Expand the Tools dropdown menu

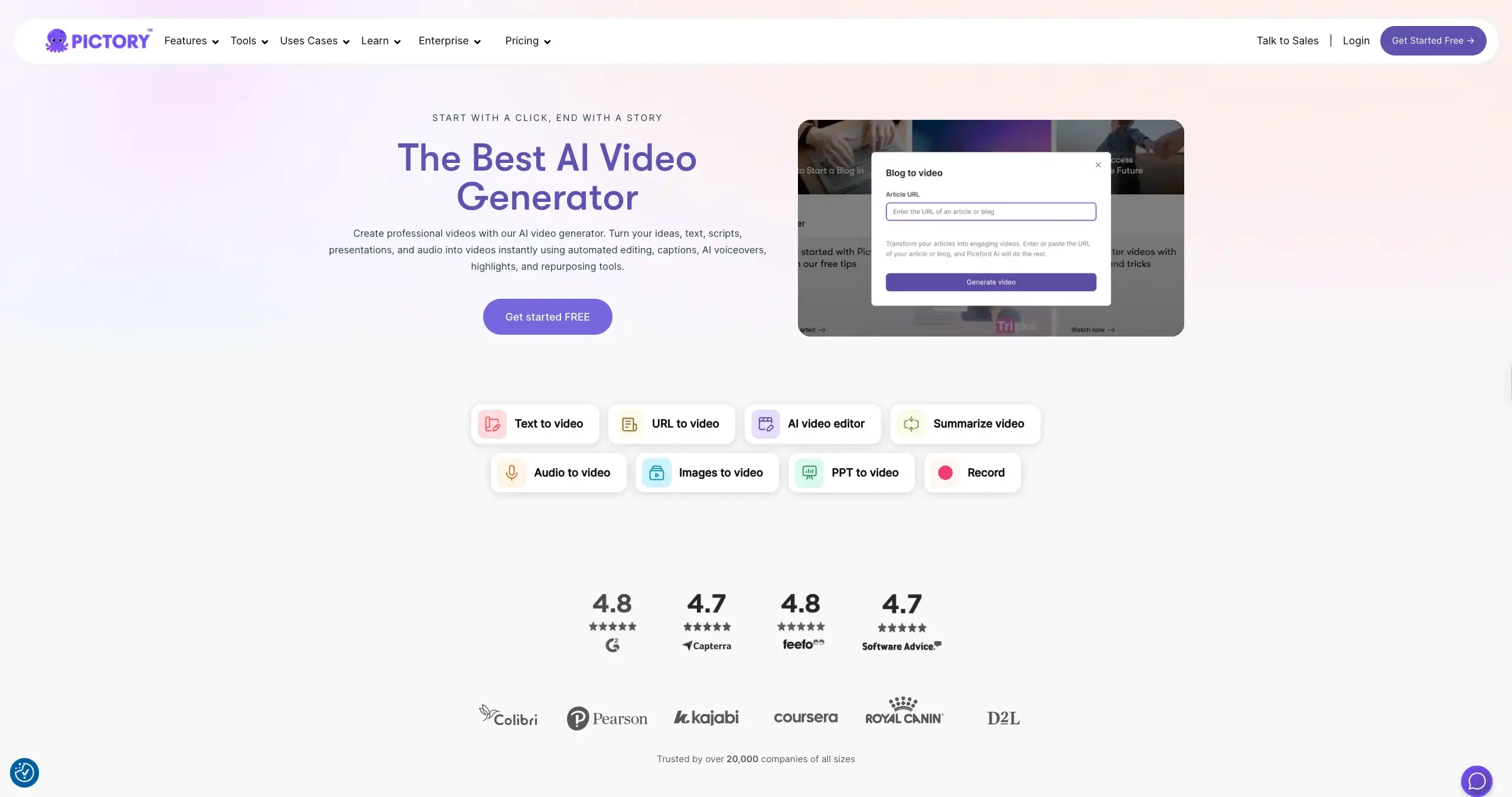249,41
